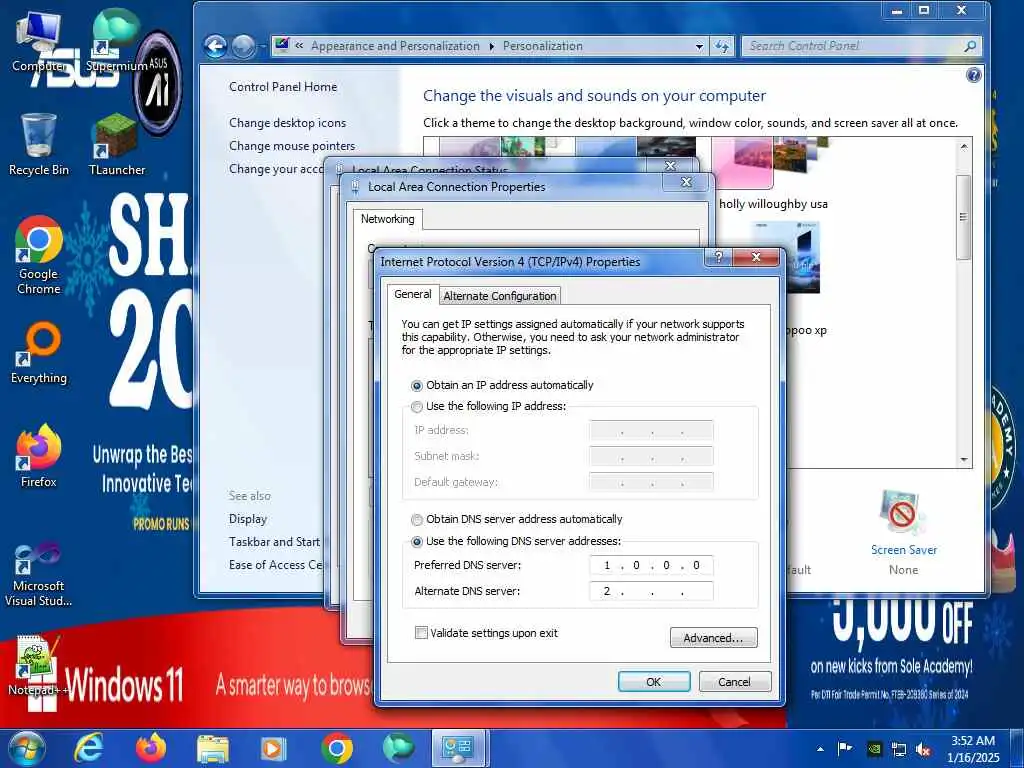The width and height of the screenshot is (1024, 768).
Task: Select the Control Panel taskbar button
Action: click(458, 748)
